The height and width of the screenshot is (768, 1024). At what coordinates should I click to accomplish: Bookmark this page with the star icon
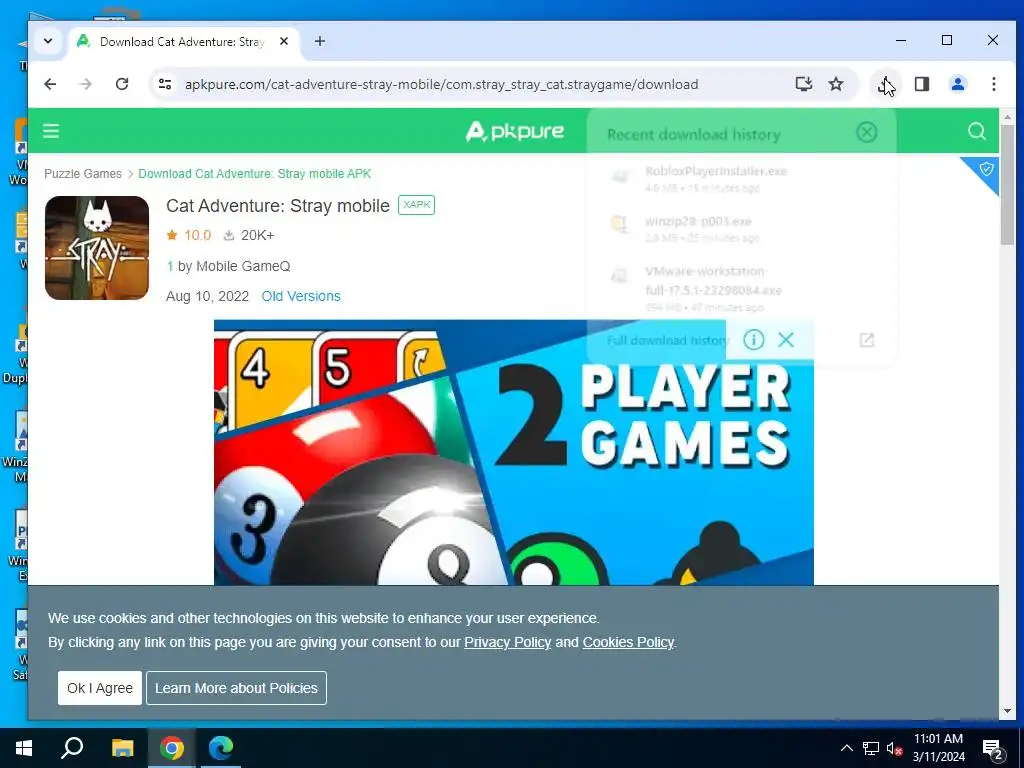(836, 84)
